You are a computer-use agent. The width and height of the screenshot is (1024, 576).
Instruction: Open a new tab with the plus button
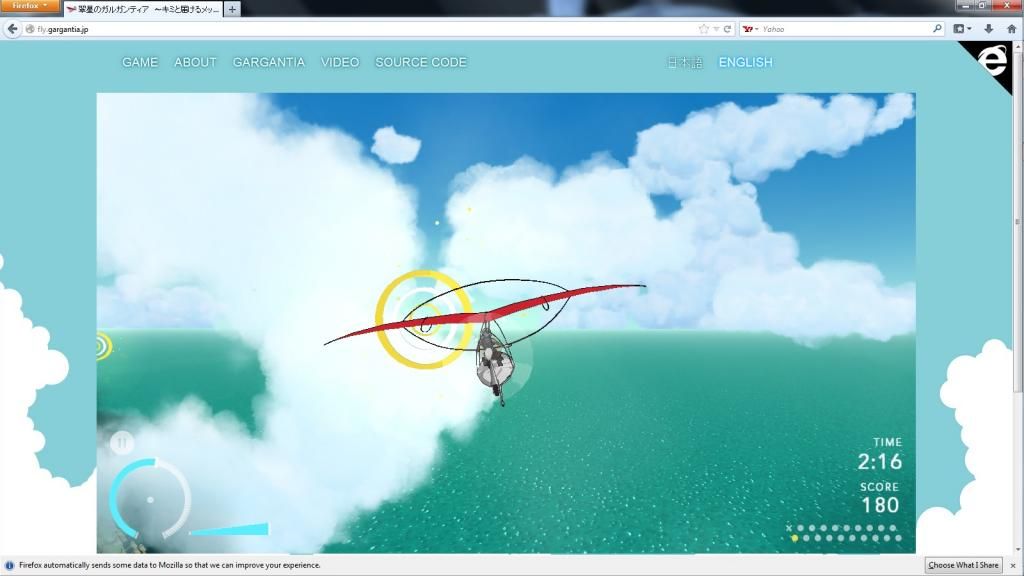pyautogui.click(x=232, y=9)
